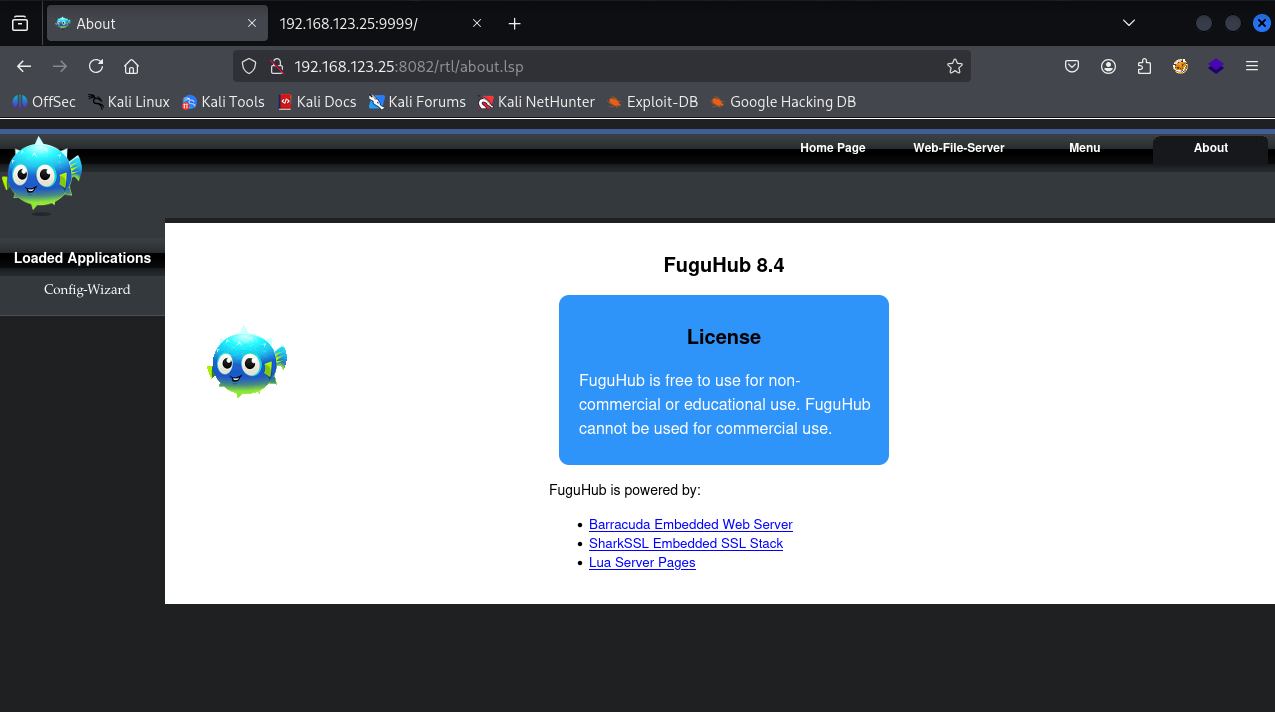This screenshot has width=1275, height=712.
Task: Select Config-Wizard in Loaded Applications
Action: (x=87, y=290)
